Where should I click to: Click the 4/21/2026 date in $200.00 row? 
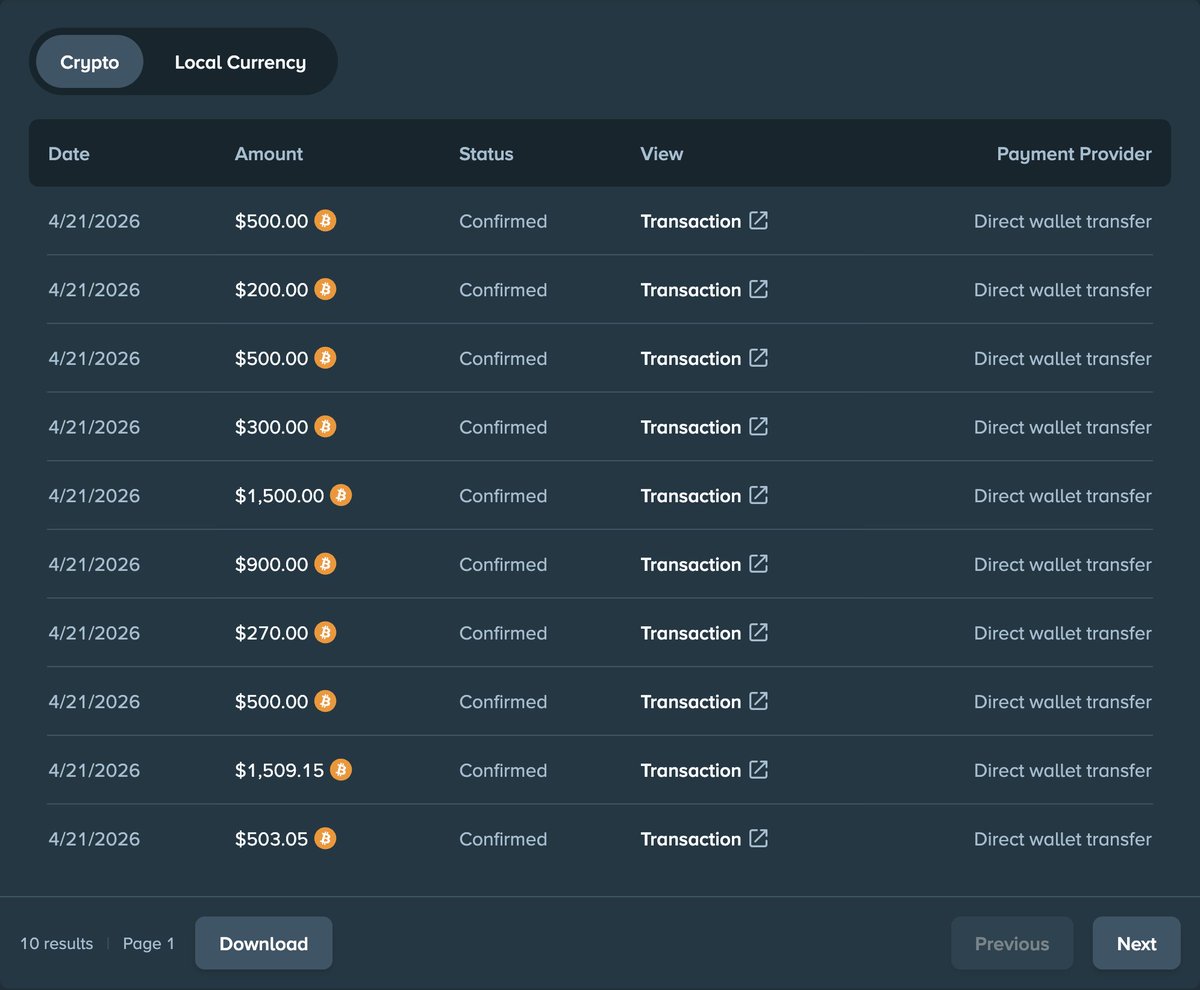point(94,290)
